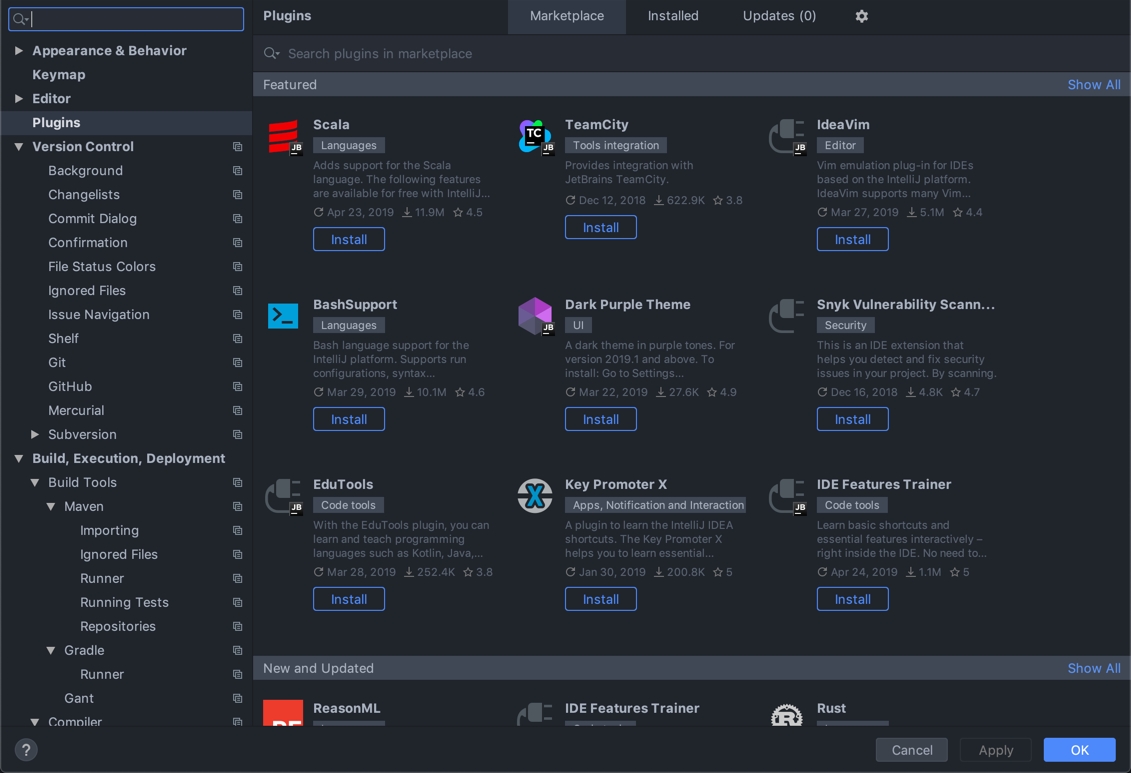Click the BashSupport terminal icon
Image resolution: width=1131 pixels, height=773 pixels.
[283, 316]
